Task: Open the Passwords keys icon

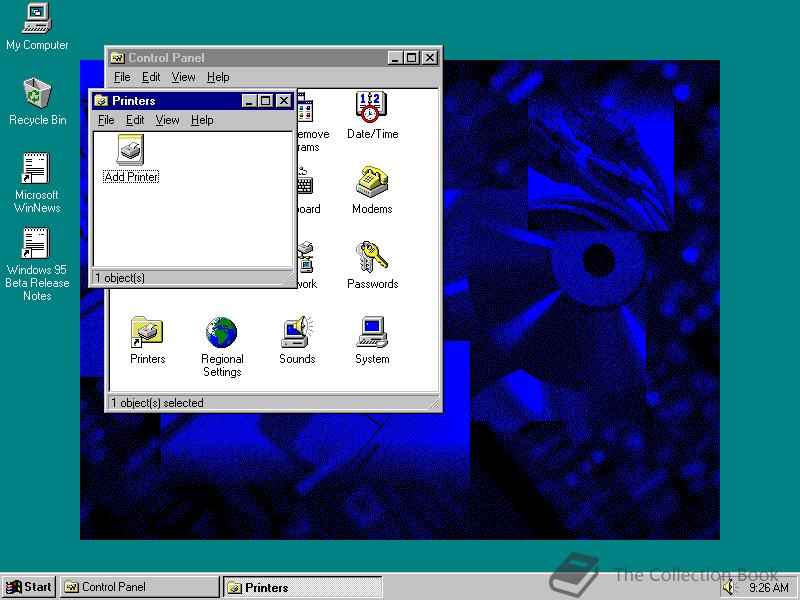Action: [372, 257]
